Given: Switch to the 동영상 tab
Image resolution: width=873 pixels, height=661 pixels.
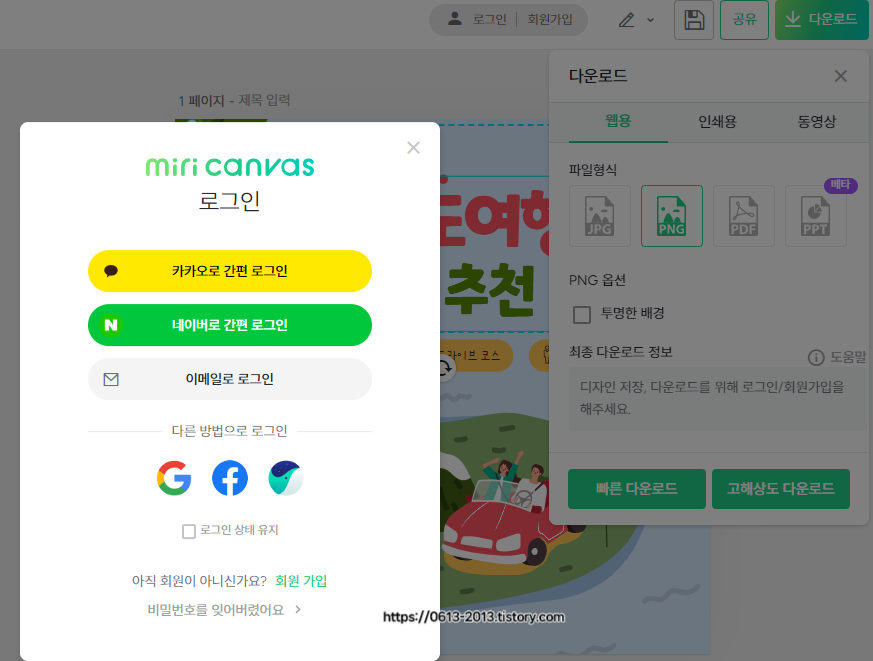Looking at the screenshot, I should coord(817,121).
